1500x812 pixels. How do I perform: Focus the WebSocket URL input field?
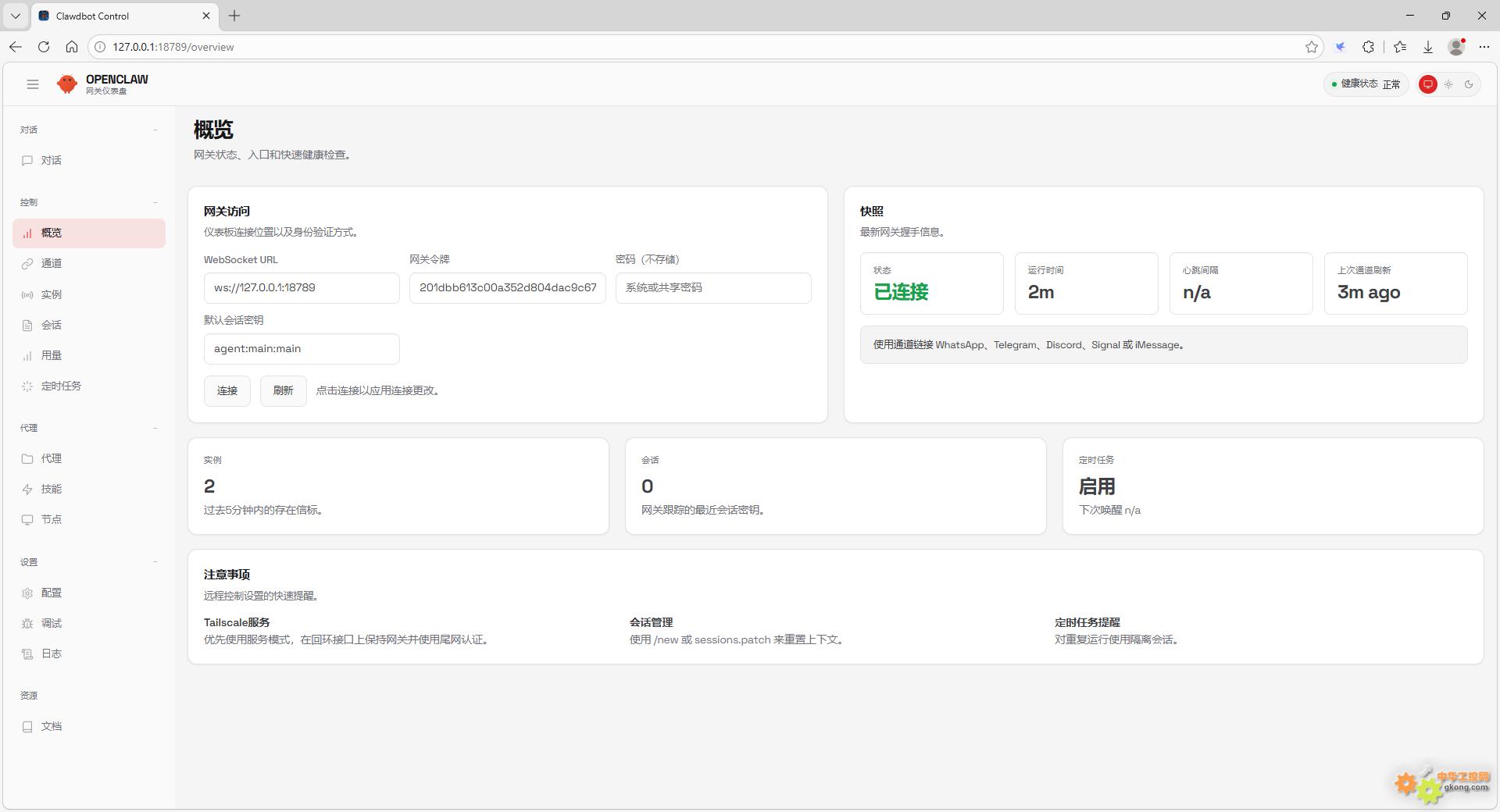click(x=301, y=288)
